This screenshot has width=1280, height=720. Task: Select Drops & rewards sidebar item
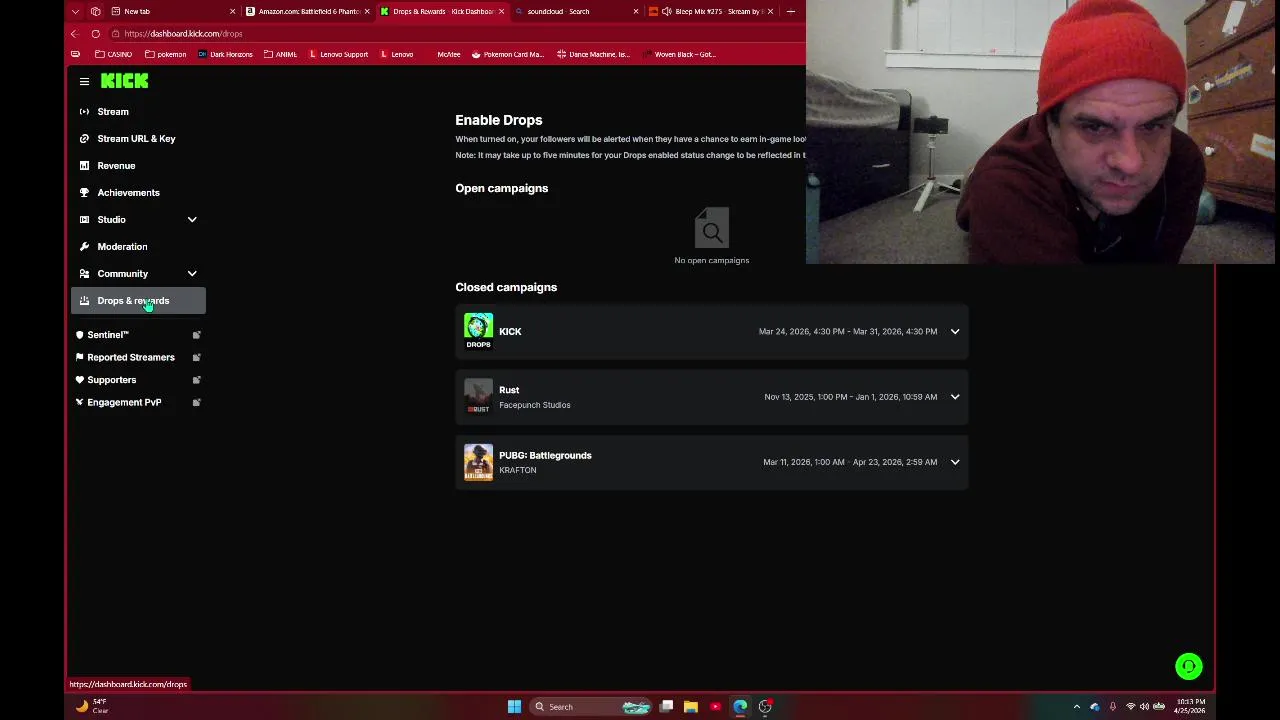click(138, 301)
